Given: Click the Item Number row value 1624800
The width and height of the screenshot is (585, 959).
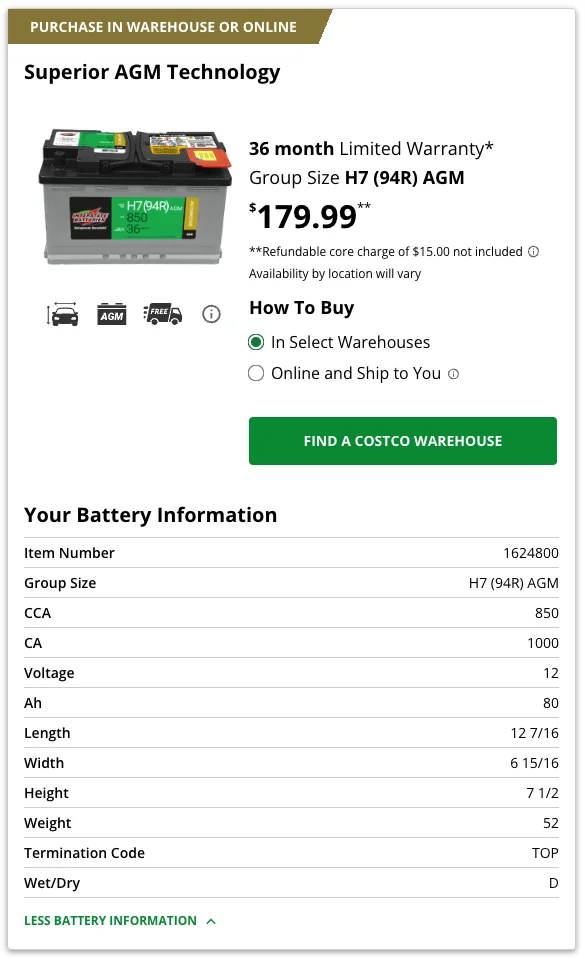Looking at the screenshot, I should tap(531, 553).
